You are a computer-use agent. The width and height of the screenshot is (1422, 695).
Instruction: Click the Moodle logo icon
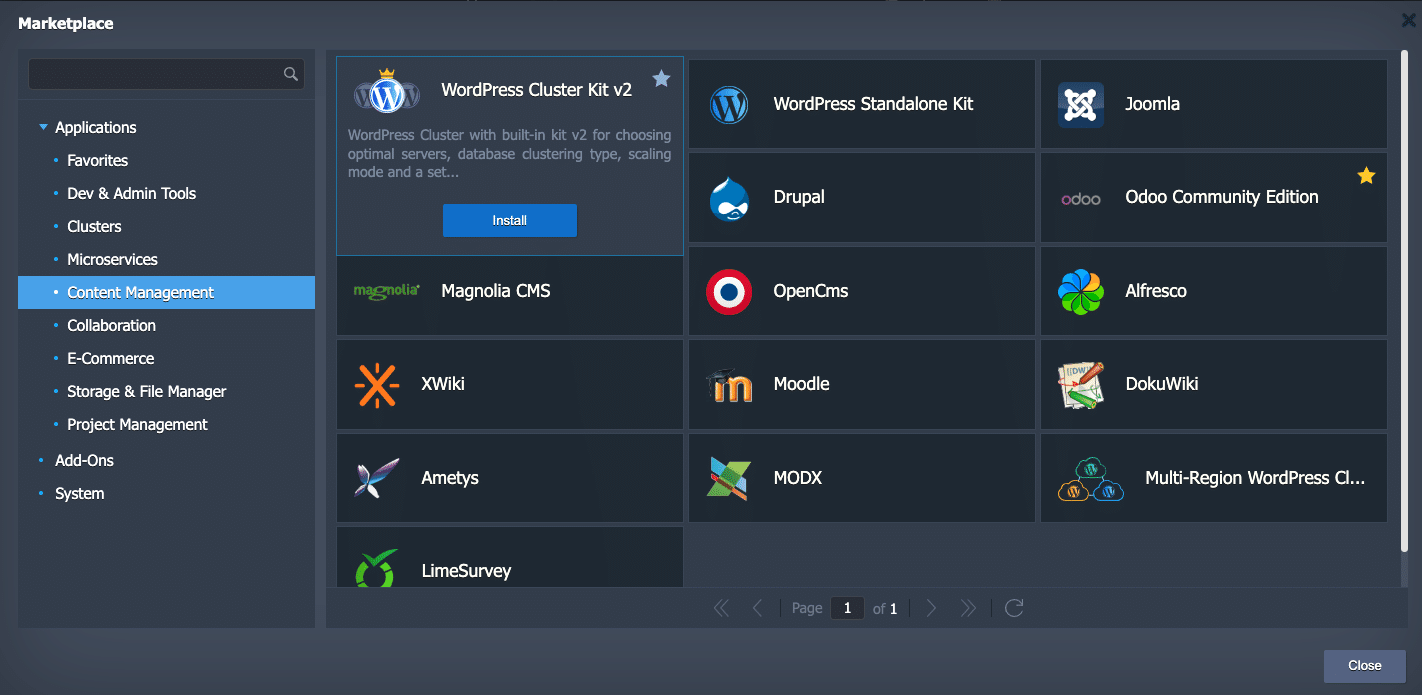(729, 385)
